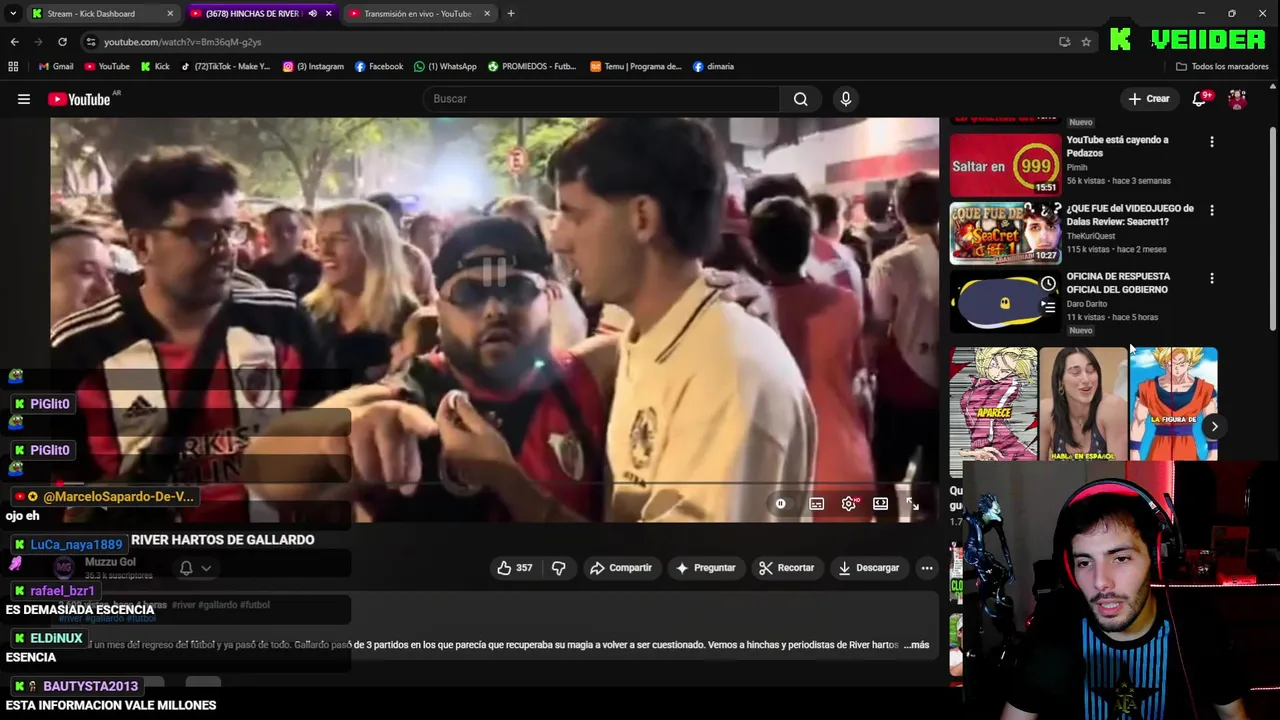Click the Muzzu Gol channel name

pos(110,562)
